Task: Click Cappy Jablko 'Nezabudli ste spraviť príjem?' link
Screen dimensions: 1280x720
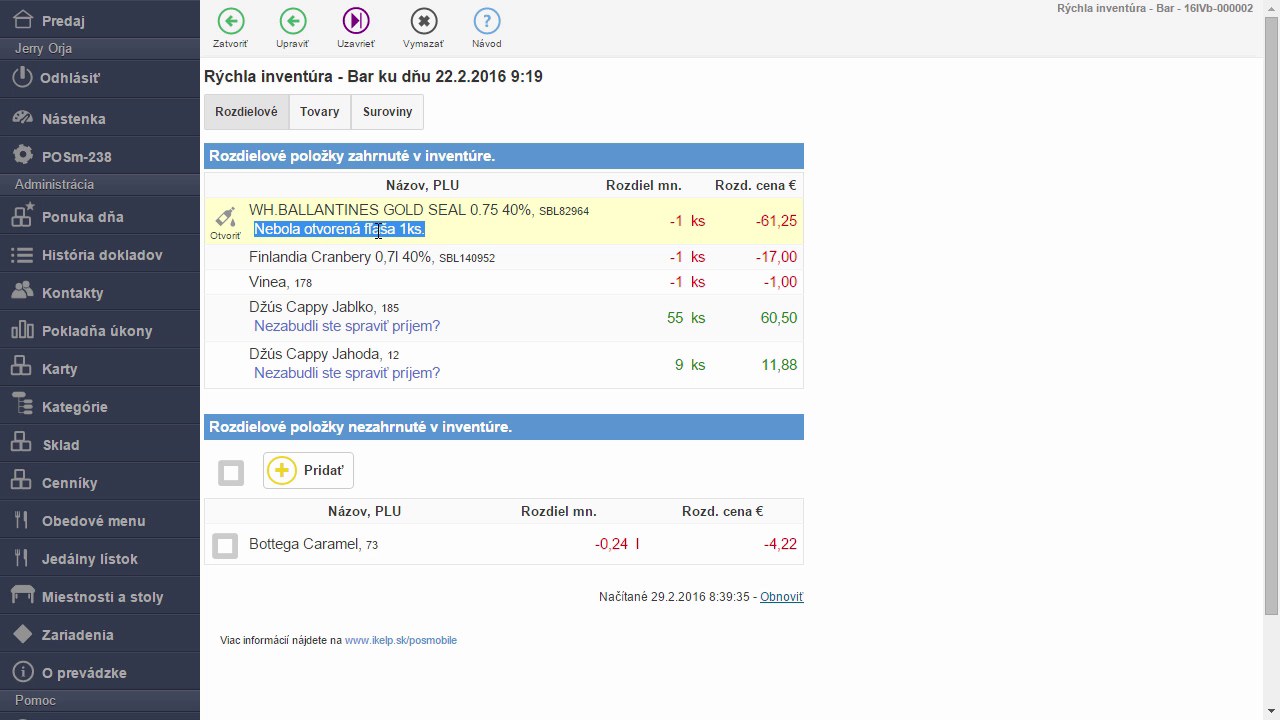Action: coord(347,326)
